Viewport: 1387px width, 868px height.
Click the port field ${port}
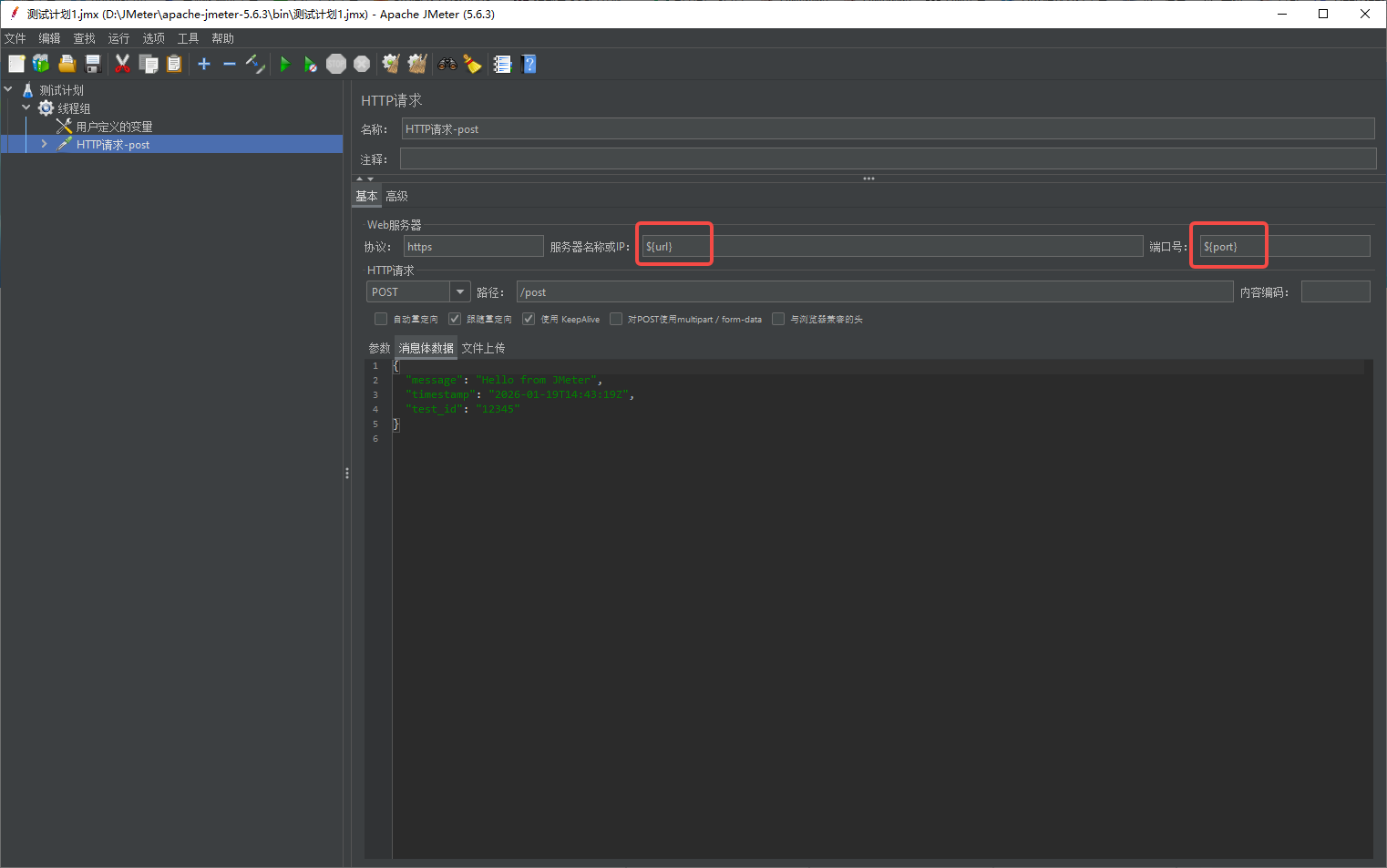coord(1285,247)
